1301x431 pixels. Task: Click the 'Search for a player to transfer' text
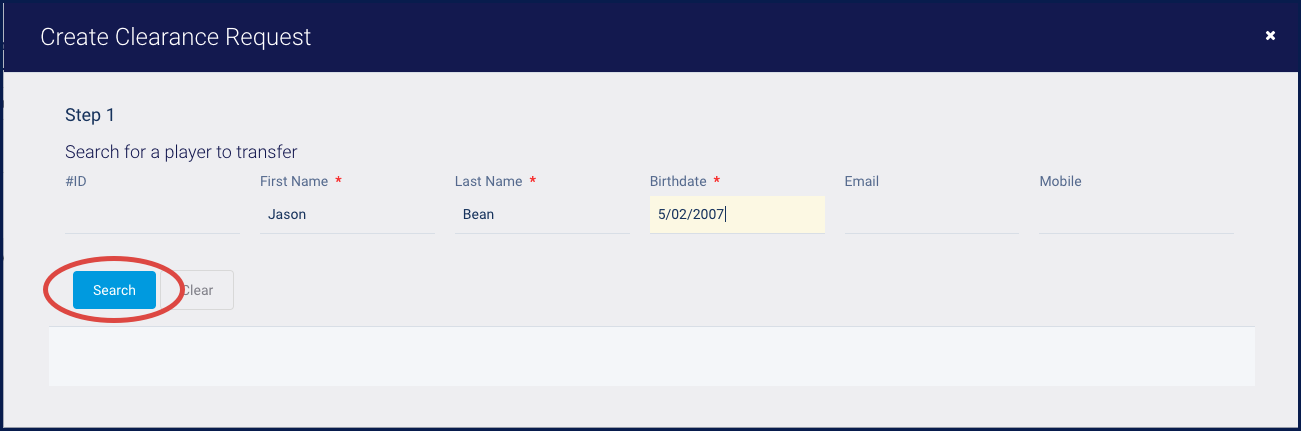click(x=181, y=152)
